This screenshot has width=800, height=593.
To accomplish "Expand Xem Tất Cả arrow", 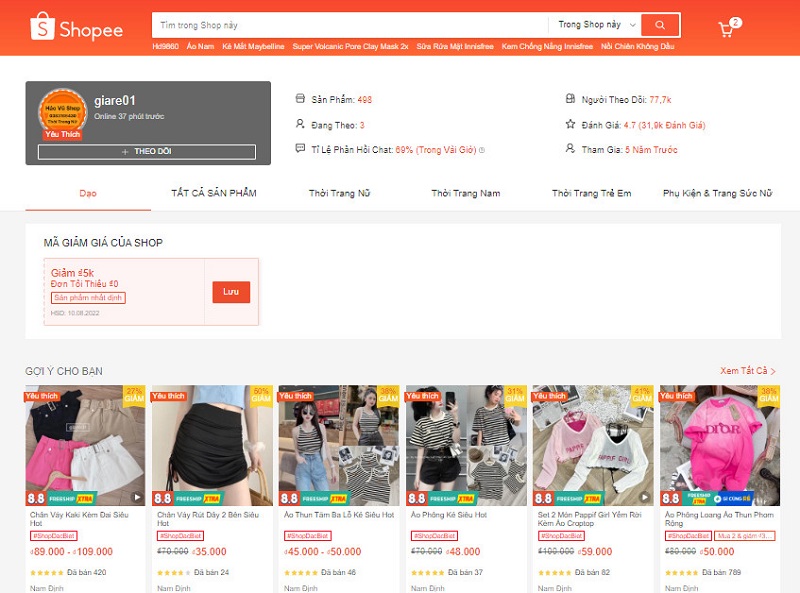I will point(773,371).
